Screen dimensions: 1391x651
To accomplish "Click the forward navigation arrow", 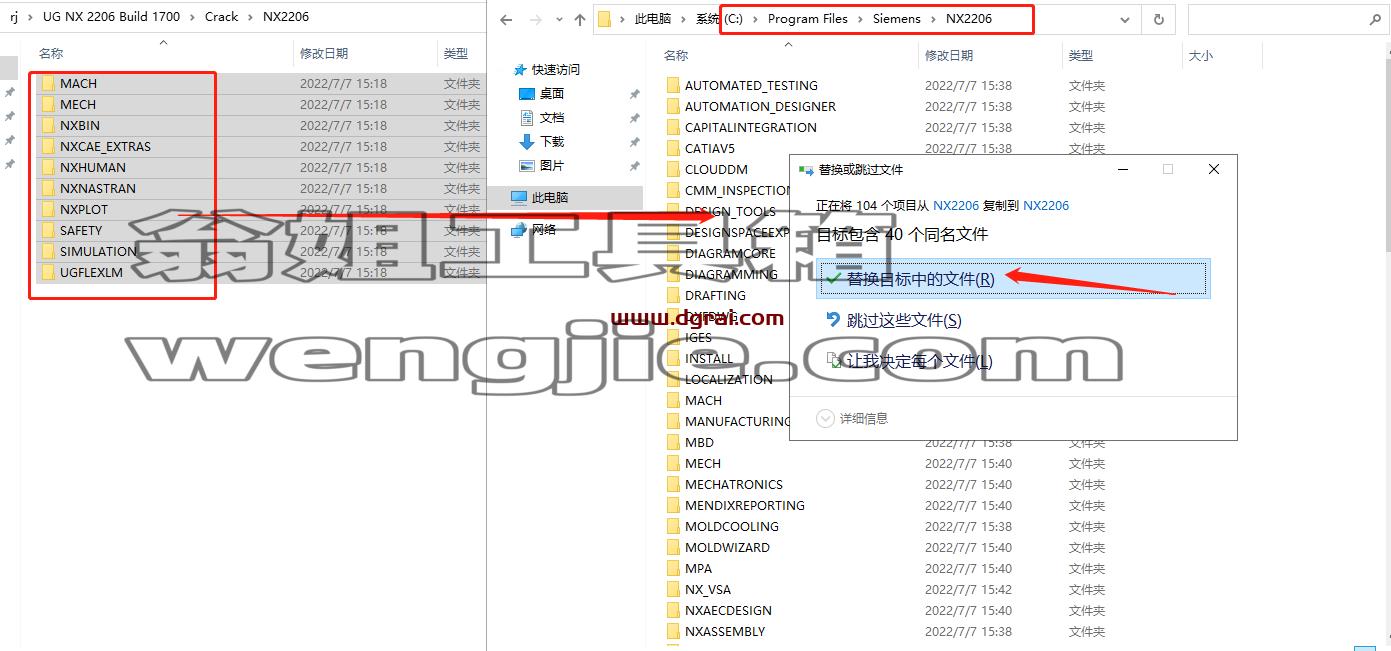I will point(534,19).
